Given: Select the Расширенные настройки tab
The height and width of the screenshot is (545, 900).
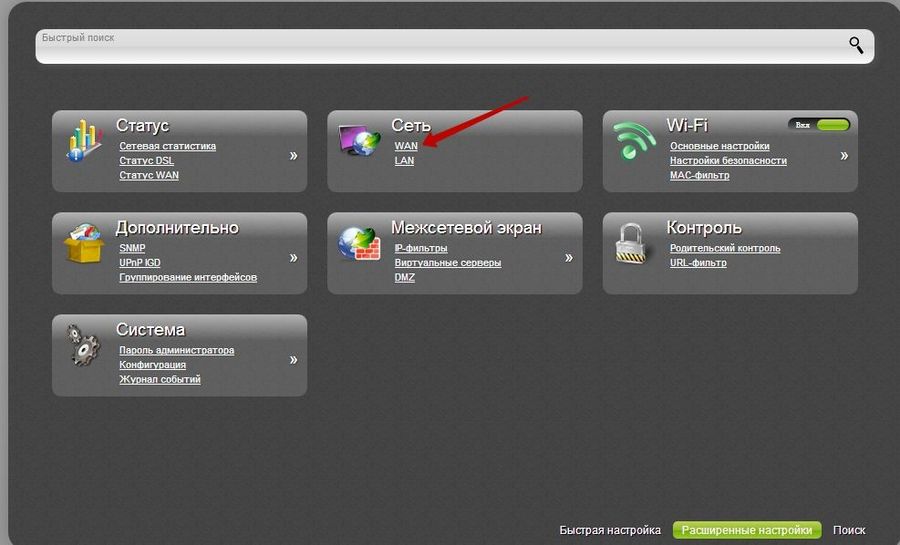Looking at the screenshot, I should pos(747,530).
